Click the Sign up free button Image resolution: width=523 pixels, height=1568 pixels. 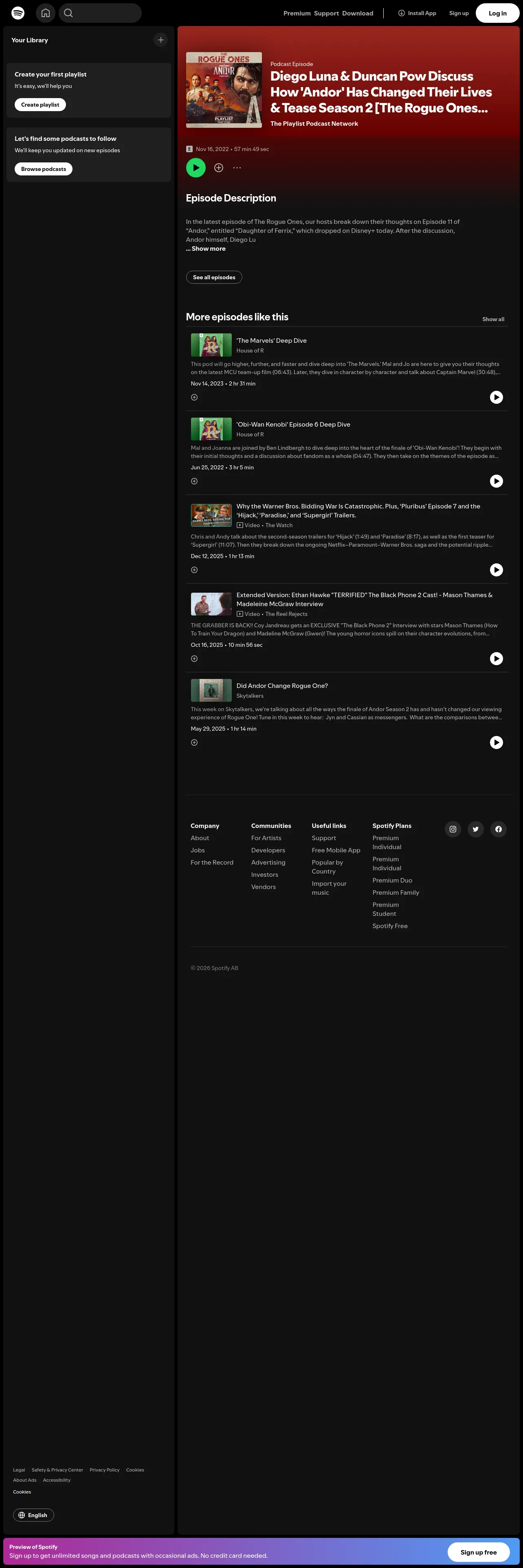479,1552
